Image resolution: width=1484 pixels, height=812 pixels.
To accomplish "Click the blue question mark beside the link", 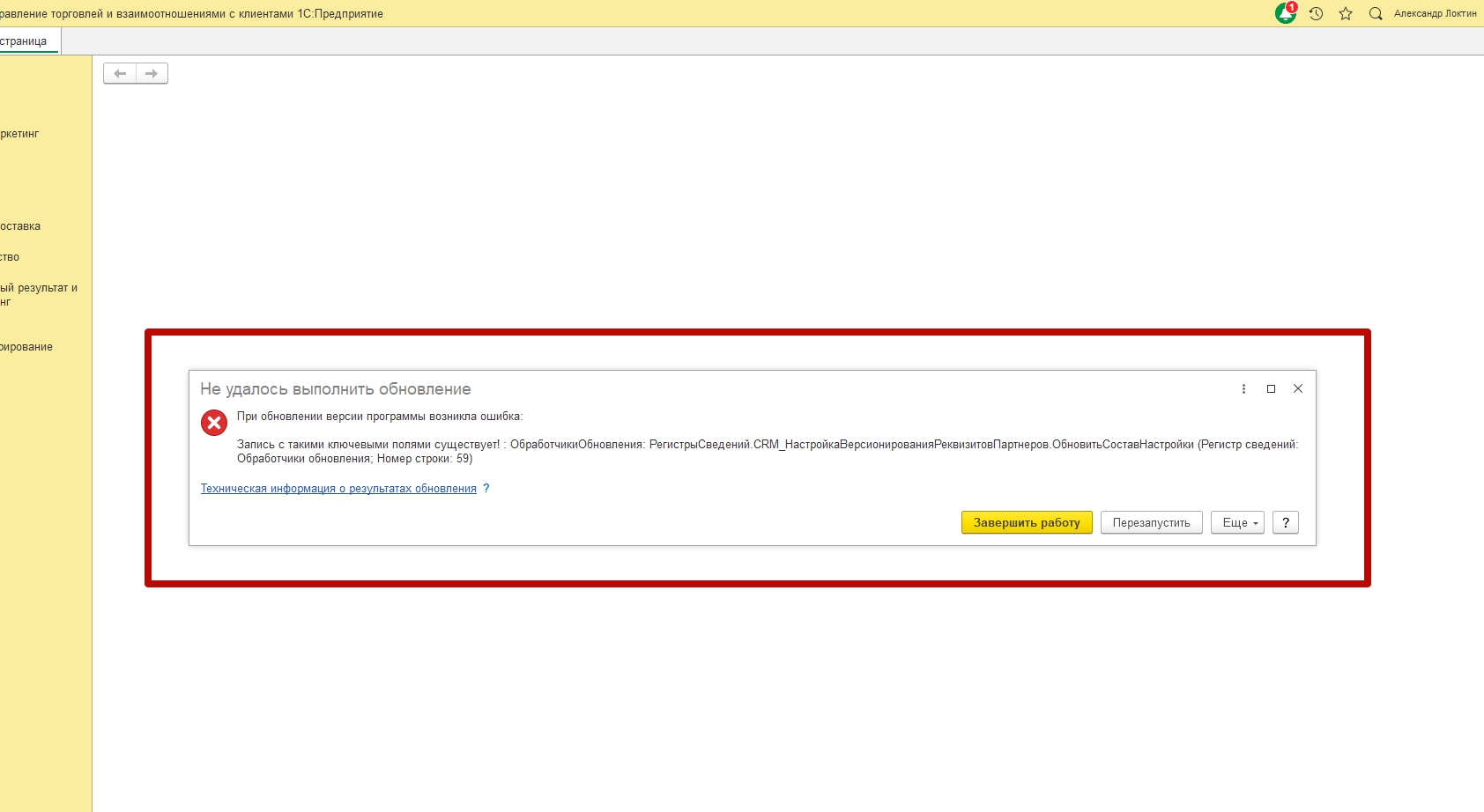I will (x=486, y=488).
